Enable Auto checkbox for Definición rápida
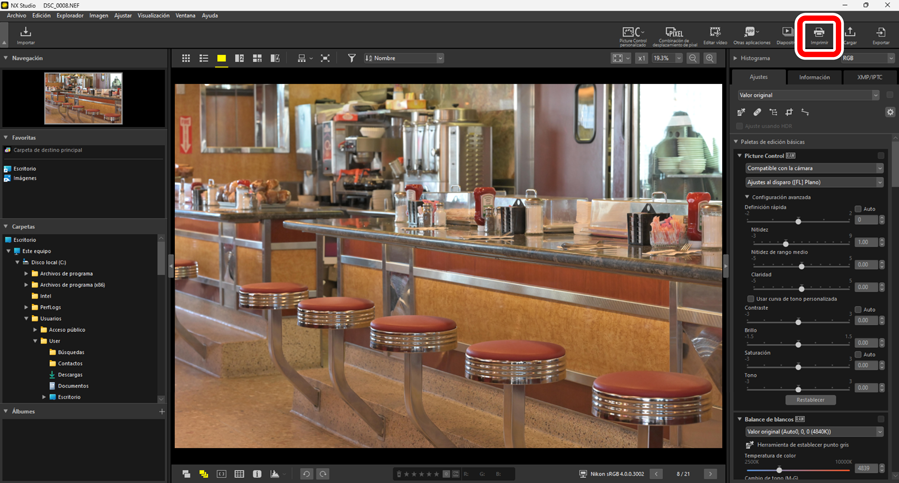Image resolution: width=899 pixels, height=483 pixels. click(x=858, y=209)
